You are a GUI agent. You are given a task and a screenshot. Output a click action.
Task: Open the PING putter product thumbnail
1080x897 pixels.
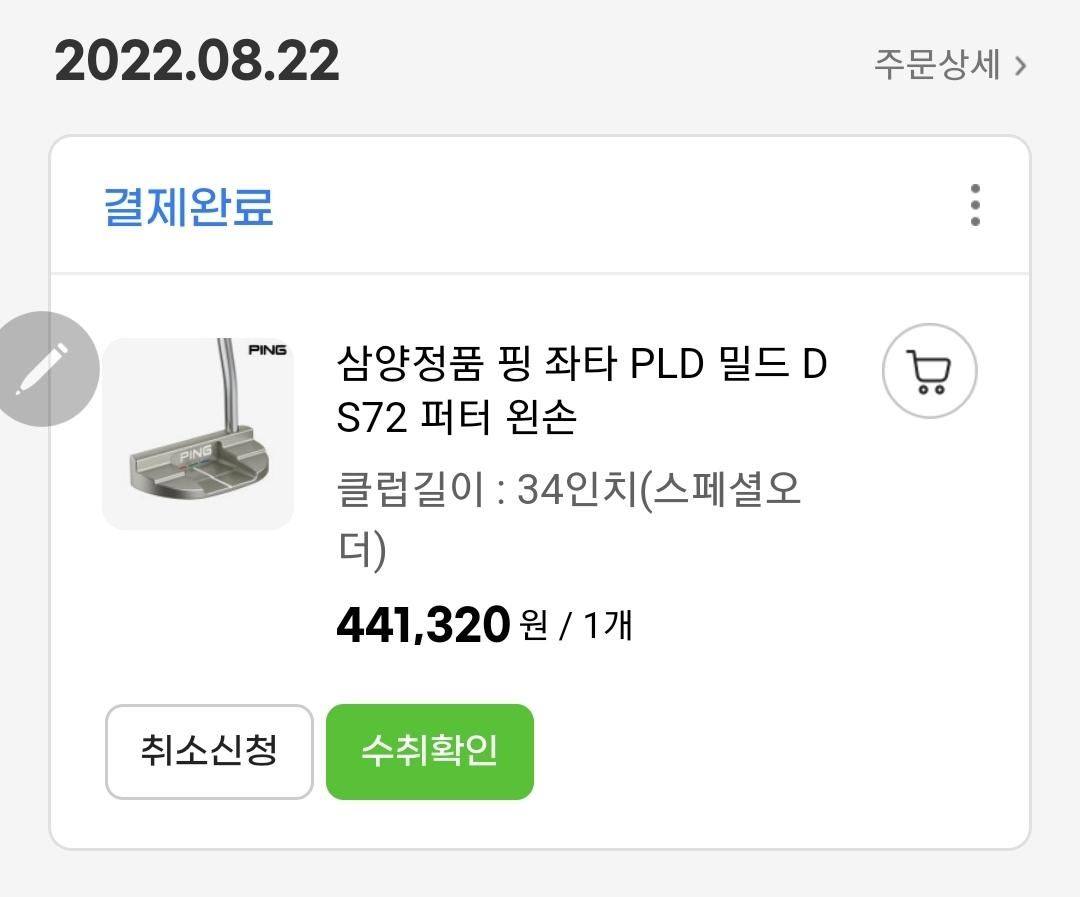pyautogui.click(x=198, y=433)
